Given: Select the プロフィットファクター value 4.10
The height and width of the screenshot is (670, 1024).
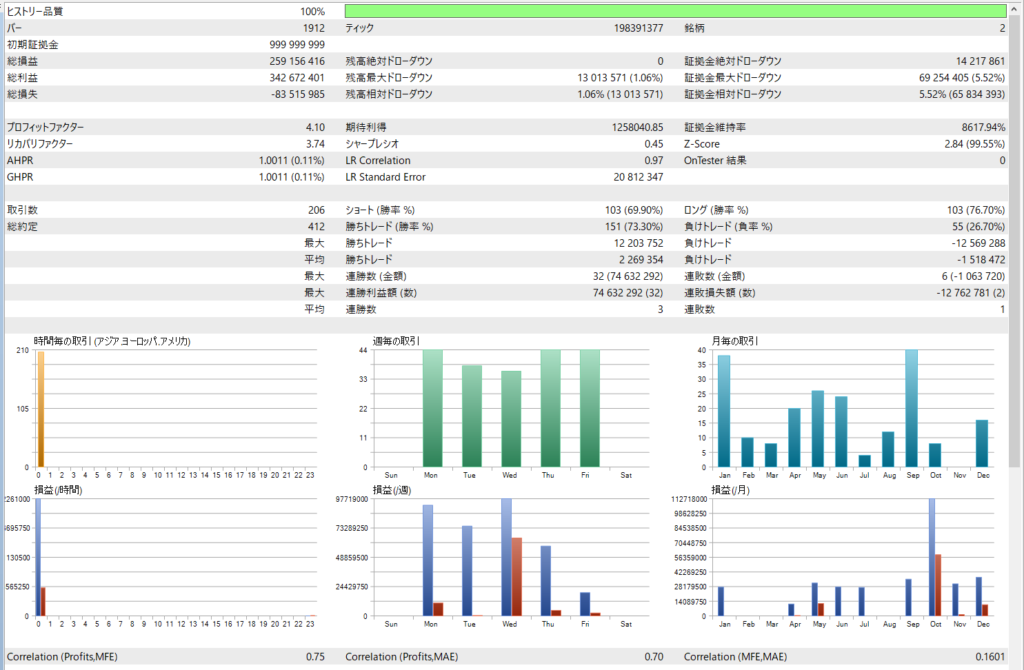Looking at the screenshot, I should [315, 127].
